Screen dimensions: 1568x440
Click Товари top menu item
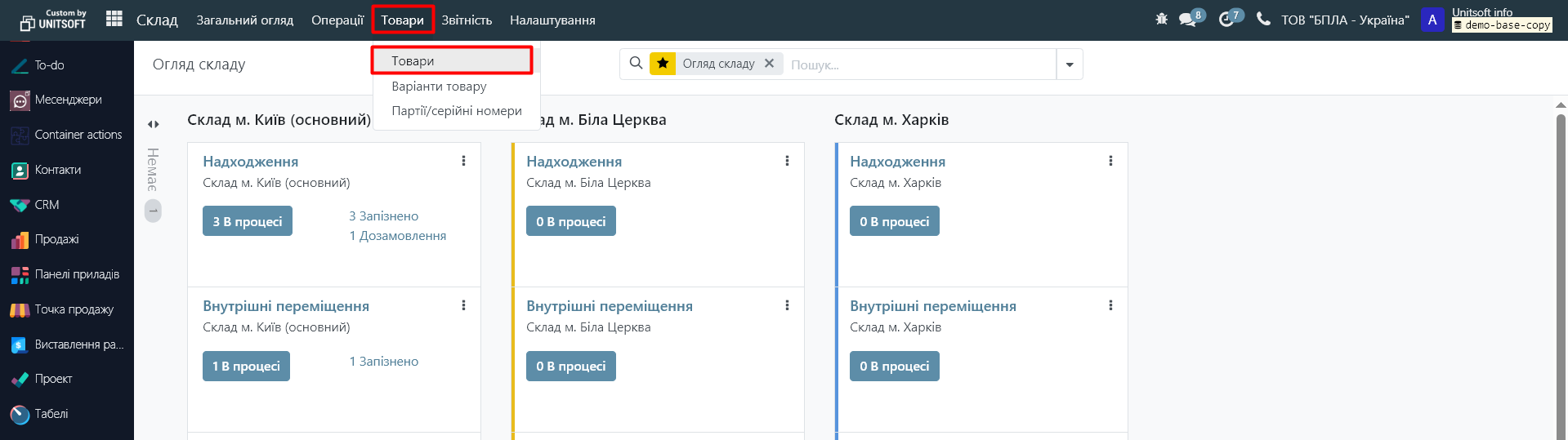(x=402, y=20)
